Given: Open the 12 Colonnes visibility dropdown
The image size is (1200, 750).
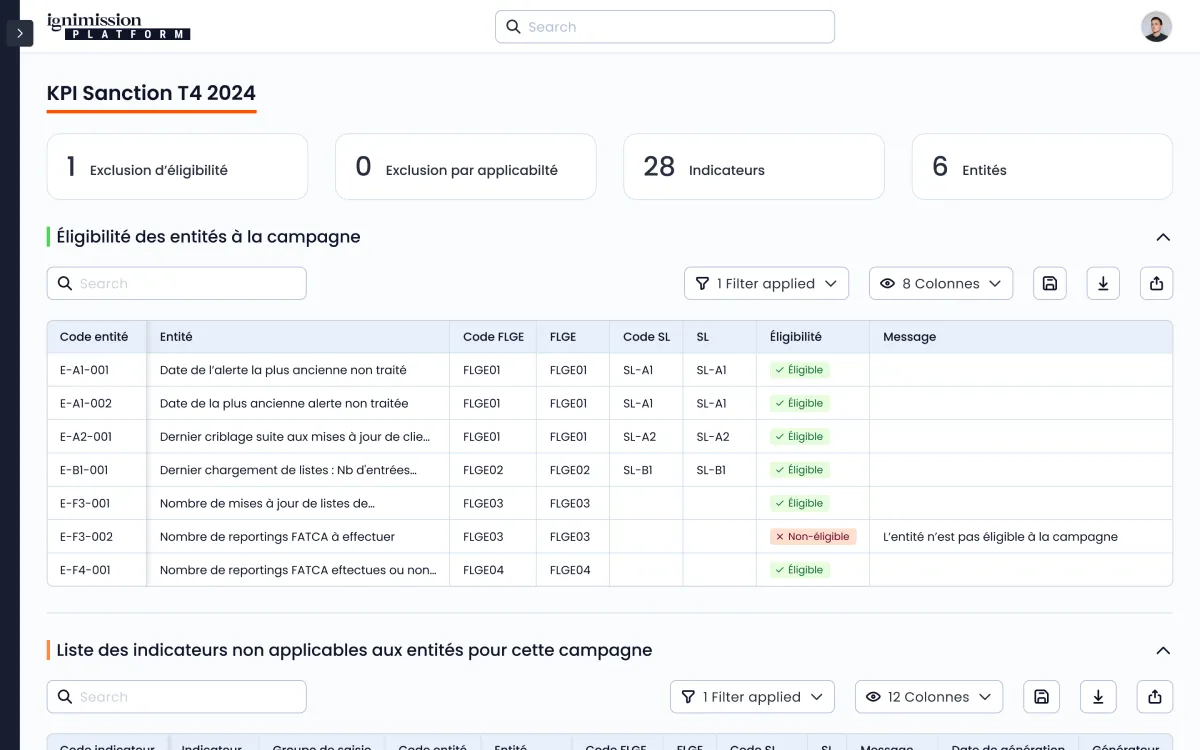Looking at the screenshot, I should 928,697.
